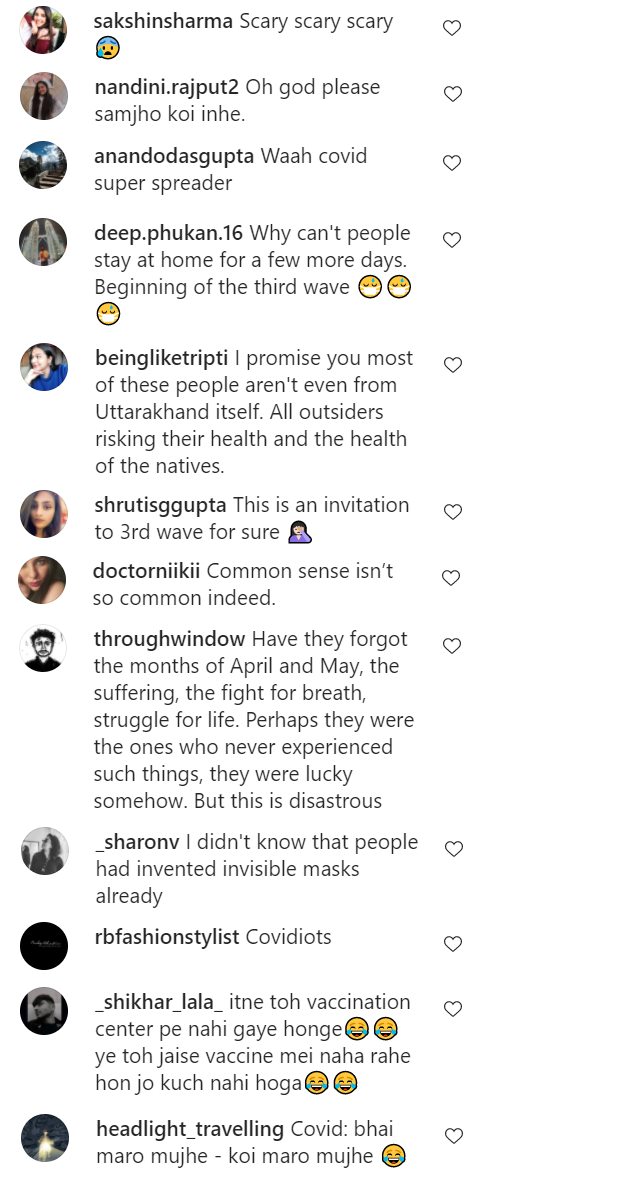Like headlight_travelling's Covid joke comment
Viewport: 640px width, 1185px height.
452,1136
